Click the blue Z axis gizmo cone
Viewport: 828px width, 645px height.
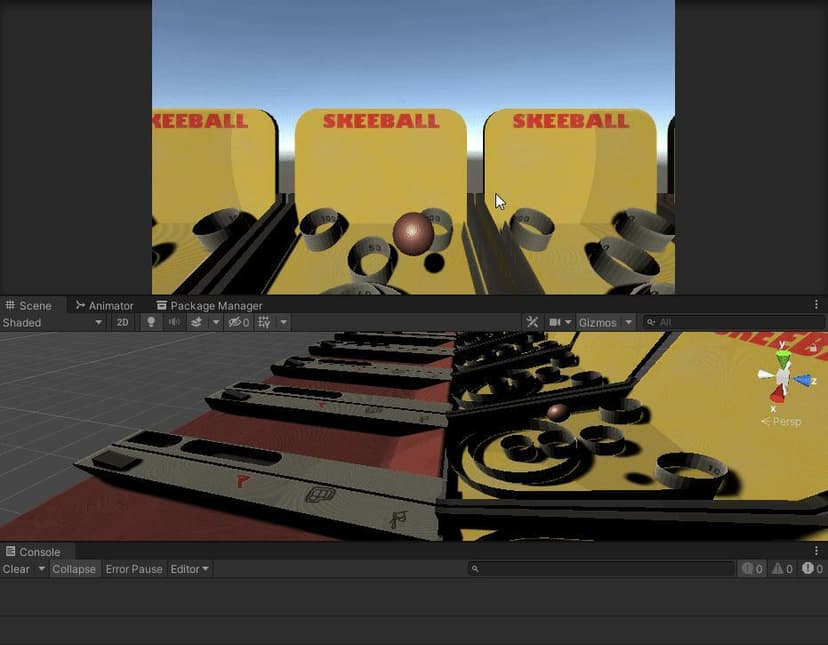(x=803, y=380)
